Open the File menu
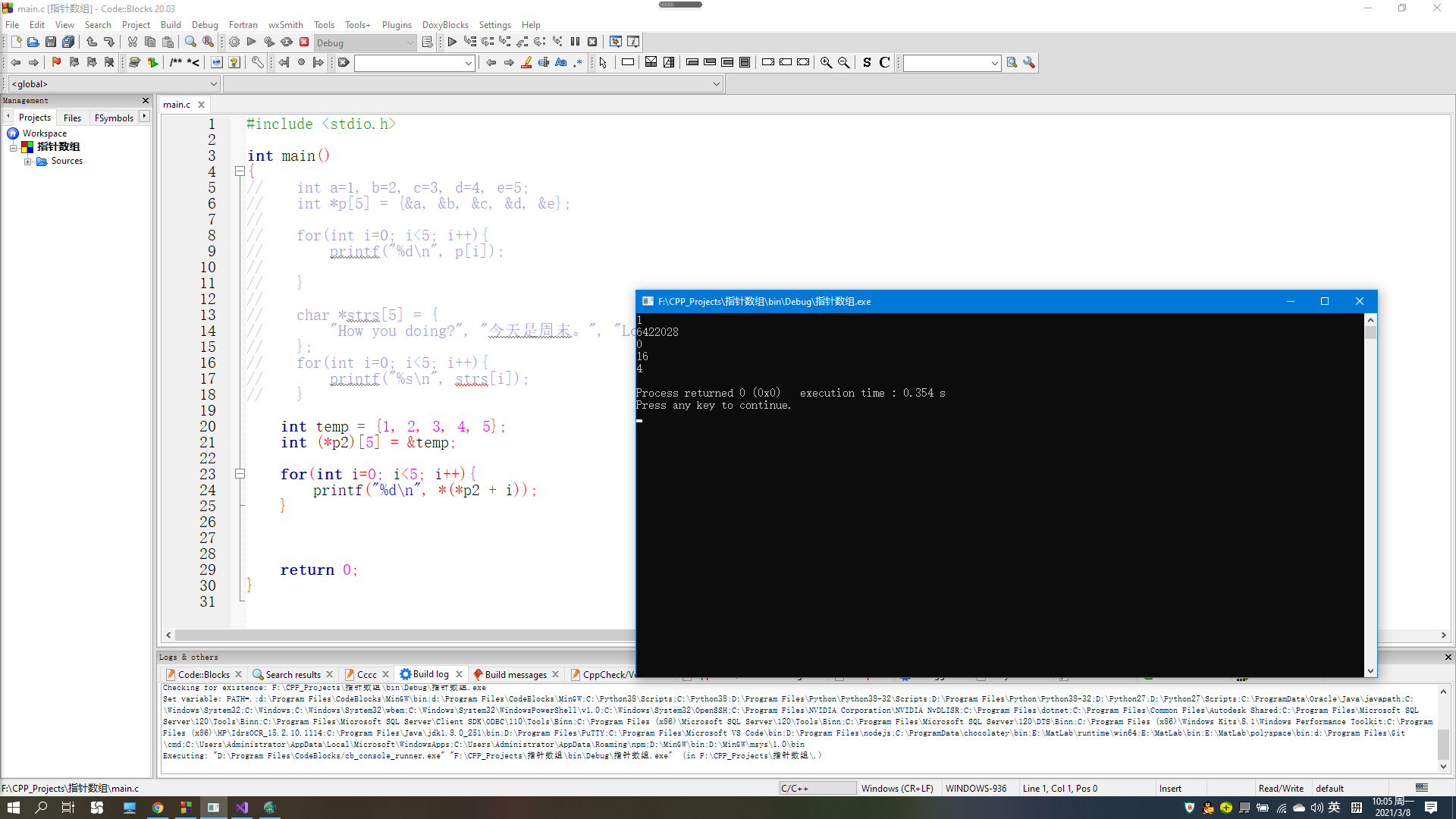 (x=12, y=25)
